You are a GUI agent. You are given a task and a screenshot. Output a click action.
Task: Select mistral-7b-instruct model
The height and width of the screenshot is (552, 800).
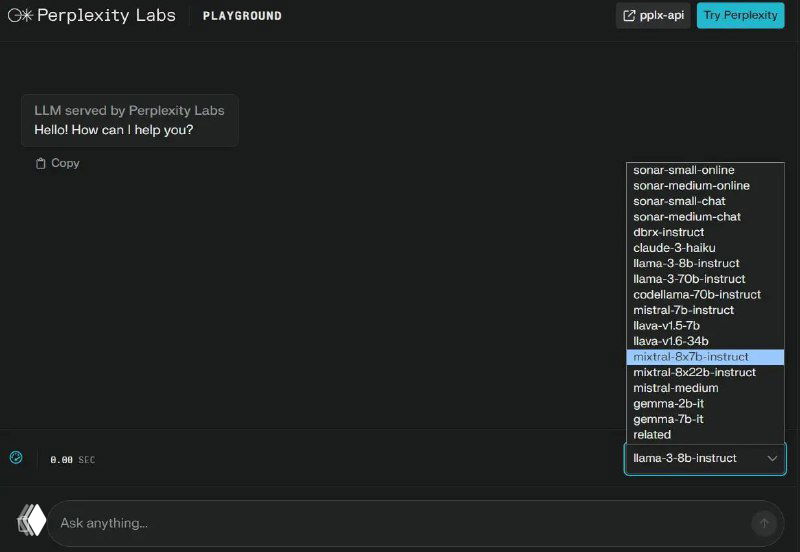[705, 310]
